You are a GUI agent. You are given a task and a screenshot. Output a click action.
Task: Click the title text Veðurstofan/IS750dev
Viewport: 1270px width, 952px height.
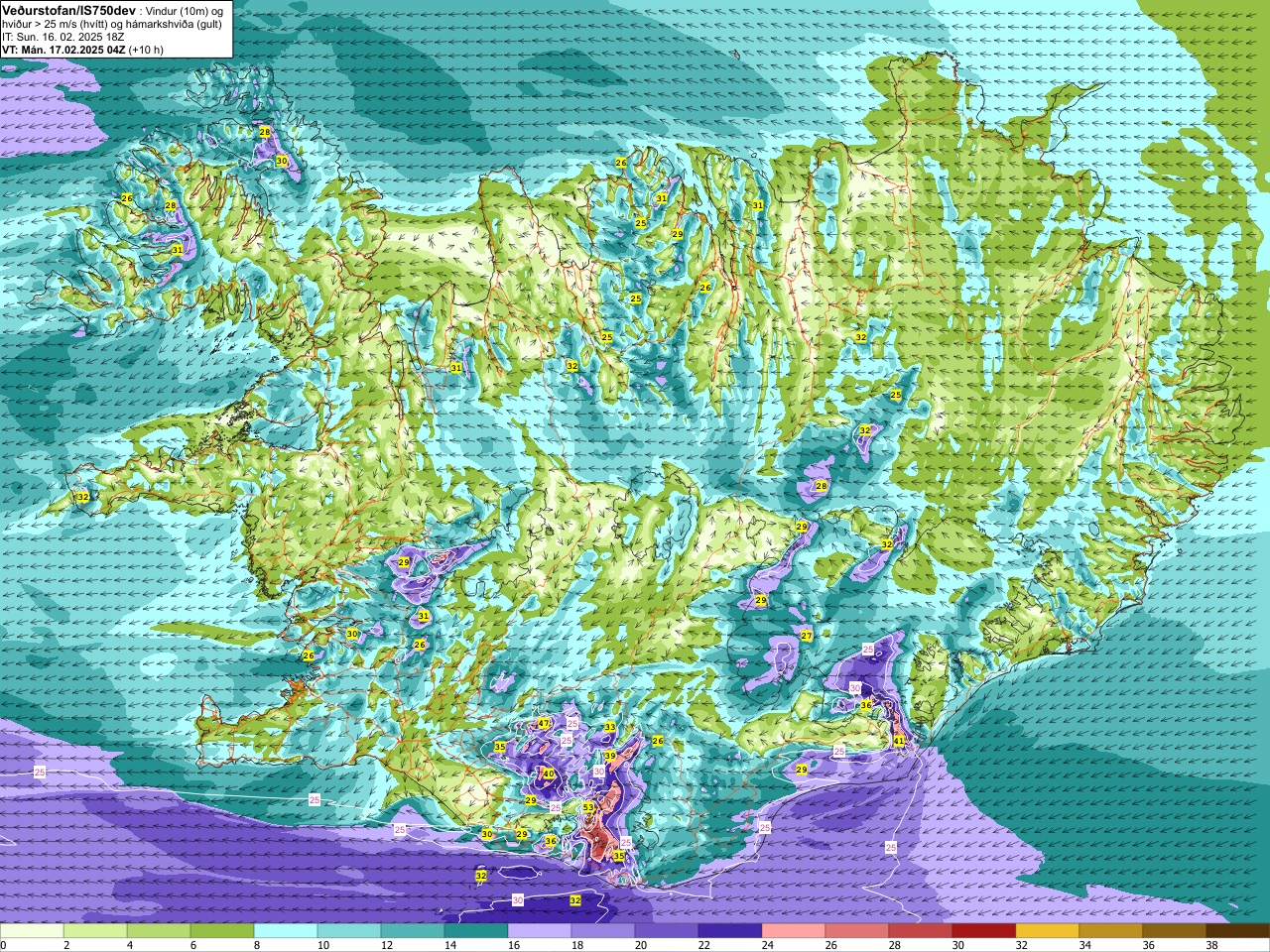[69, 9]
